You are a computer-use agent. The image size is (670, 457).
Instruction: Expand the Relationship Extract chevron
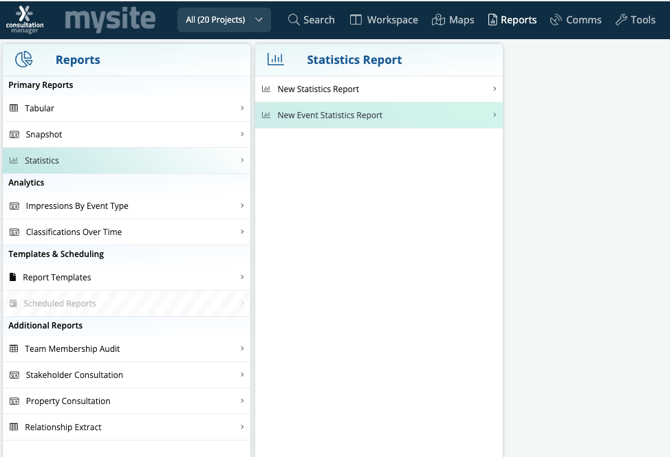coord(242,427)
